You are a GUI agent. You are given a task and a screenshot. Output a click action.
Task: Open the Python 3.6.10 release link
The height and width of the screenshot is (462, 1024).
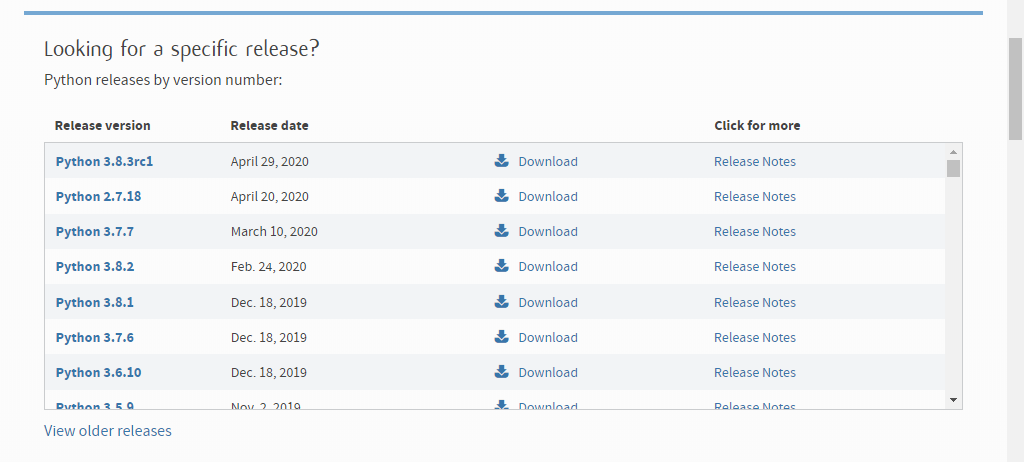point(98,372)
